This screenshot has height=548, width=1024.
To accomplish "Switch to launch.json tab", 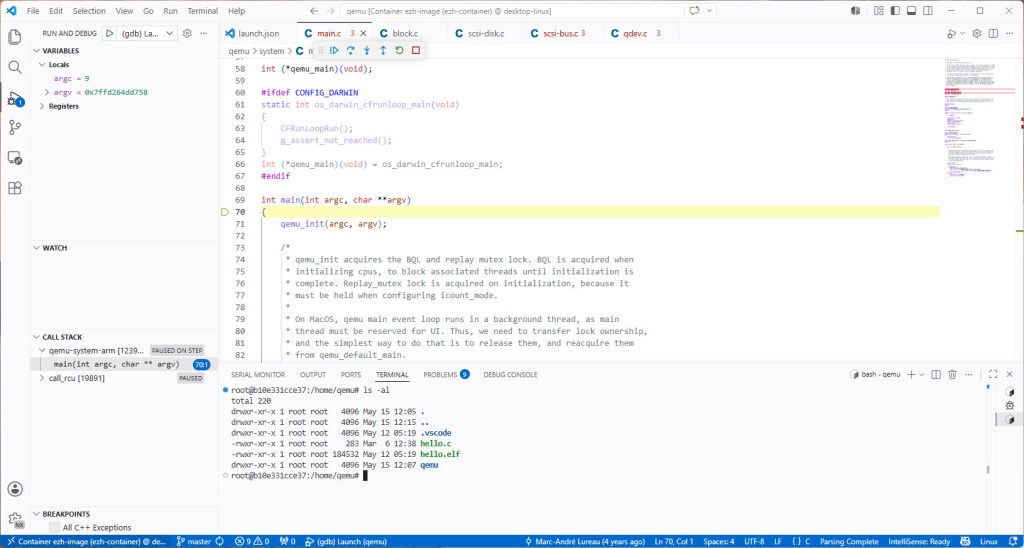I will [258, 33].
